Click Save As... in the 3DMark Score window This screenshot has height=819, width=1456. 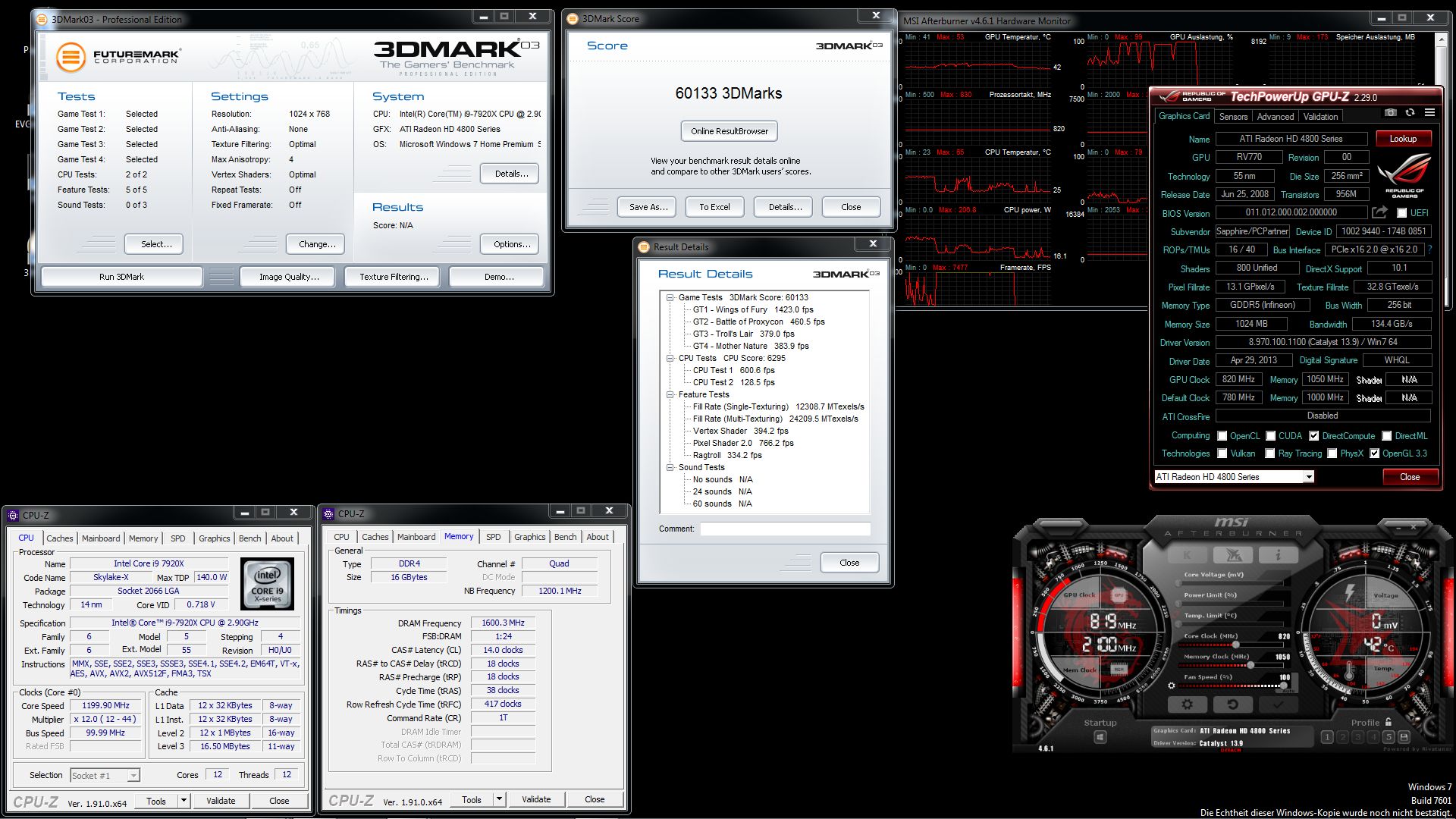[x=648, y=207]
